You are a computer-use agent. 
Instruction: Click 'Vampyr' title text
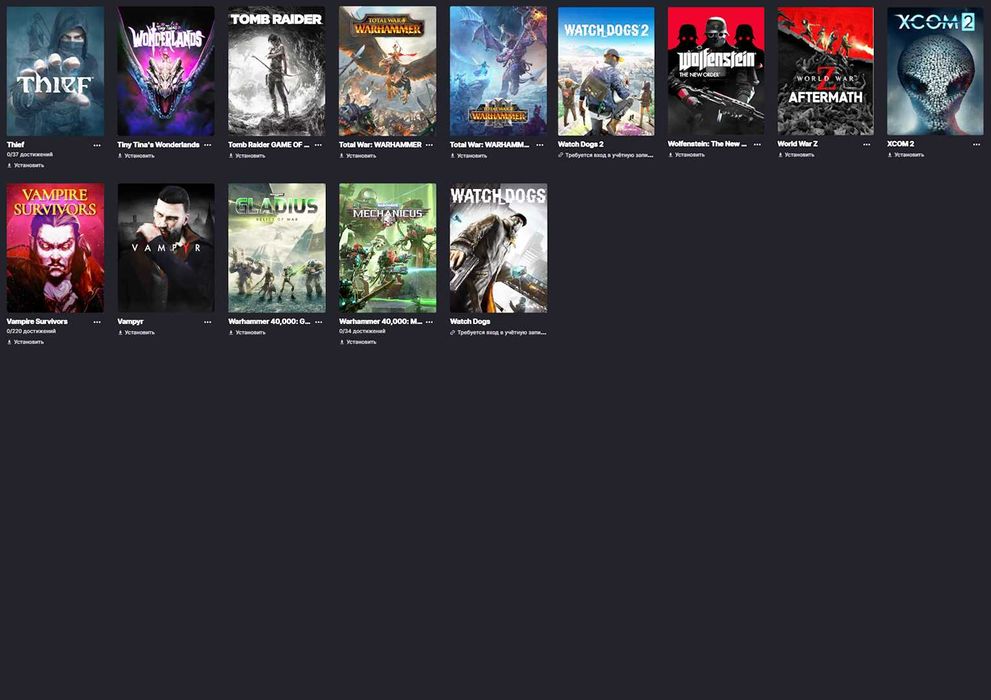tap(130, 322)
